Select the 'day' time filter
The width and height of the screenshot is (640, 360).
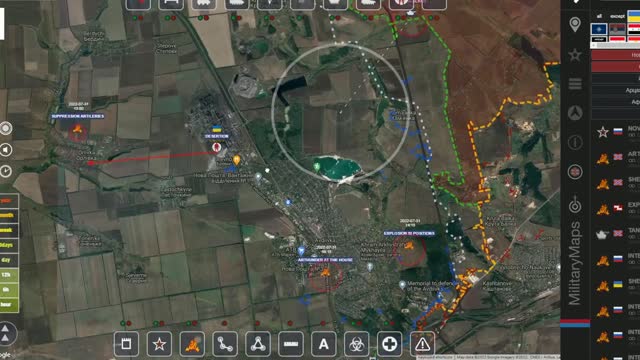click(8, 260)
